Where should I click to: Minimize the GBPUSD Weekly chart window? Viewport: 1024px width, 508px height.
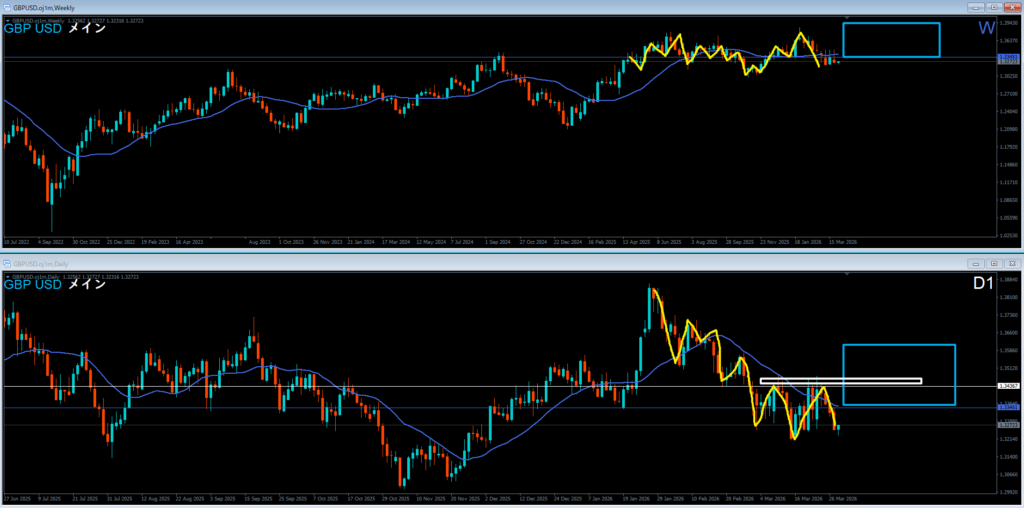[974, 6]
